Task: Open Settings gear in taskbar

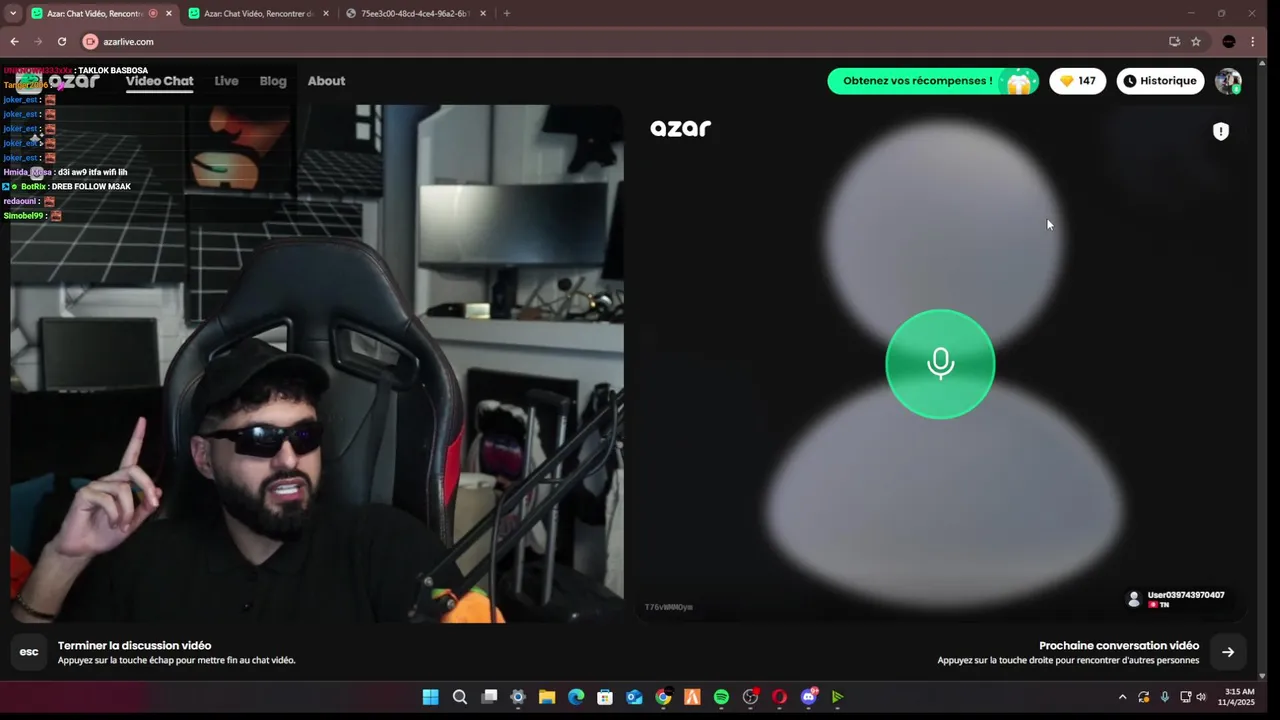Action: click(517, 697)
